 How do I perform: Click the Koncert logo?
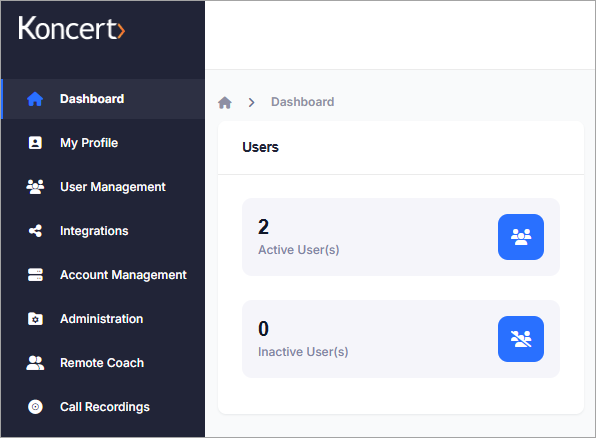[71, 28]
